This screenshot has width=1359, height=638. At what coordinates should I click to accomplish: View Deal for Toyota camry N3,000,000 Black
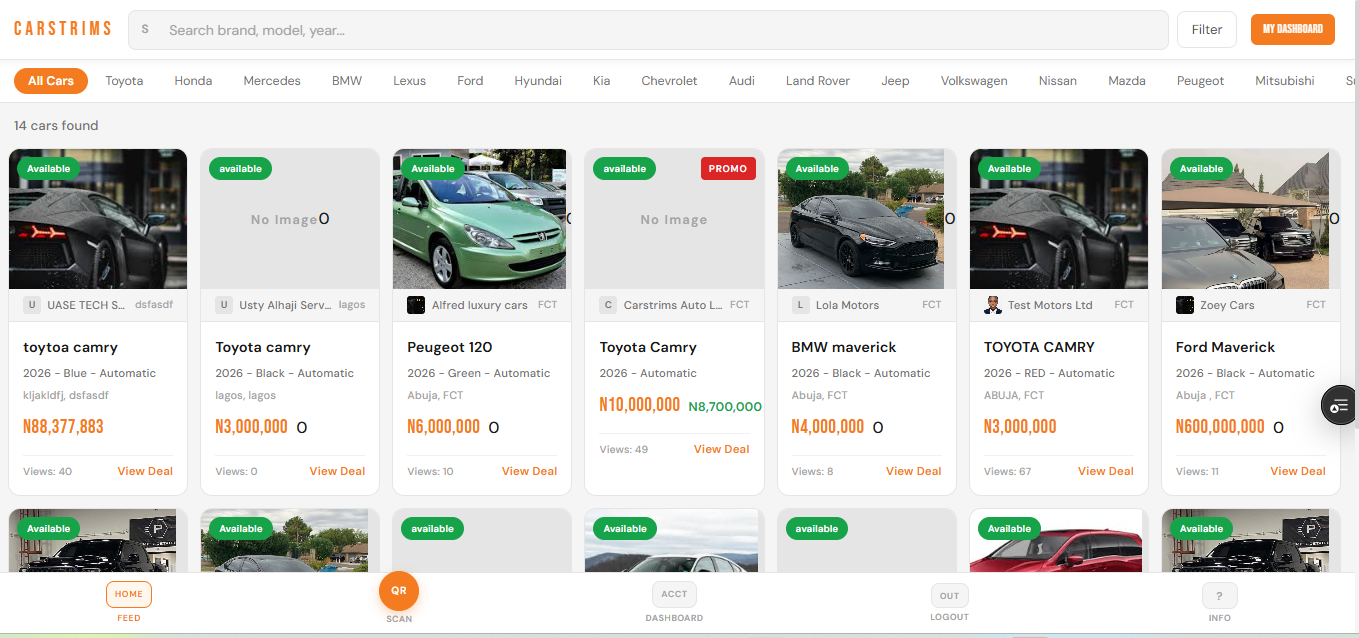tap(337, 471)
